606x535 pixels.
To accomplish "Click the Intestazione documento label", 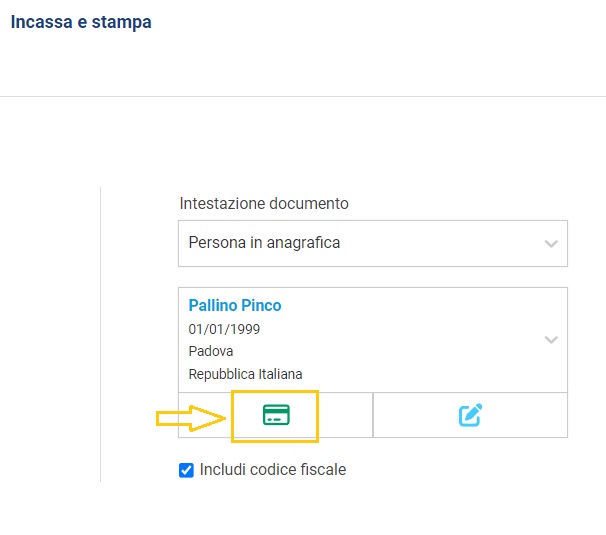I will pos(264,203).
